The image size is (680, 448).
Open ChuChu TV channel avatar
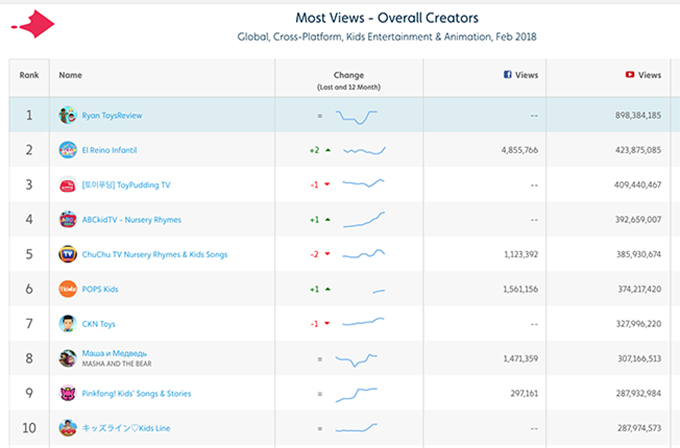click(x=68, y=254)
